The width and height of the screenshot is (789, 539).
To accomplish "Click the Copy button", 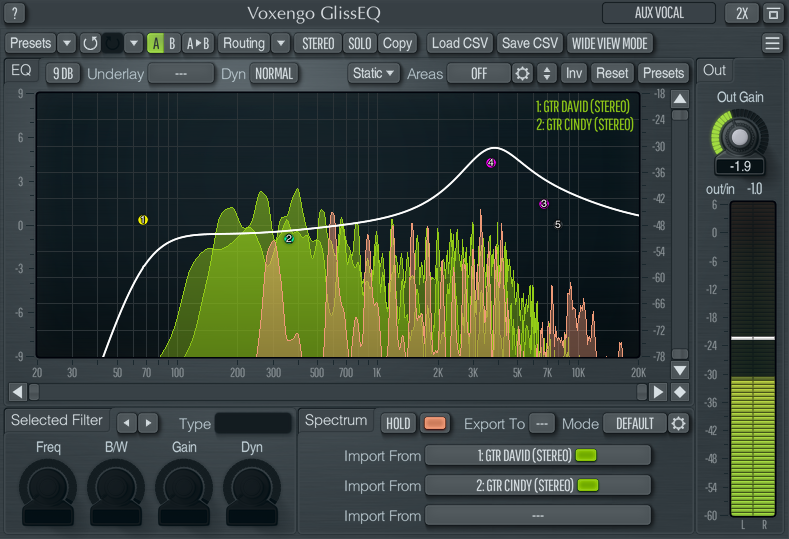I will click(x=398, y=43).
